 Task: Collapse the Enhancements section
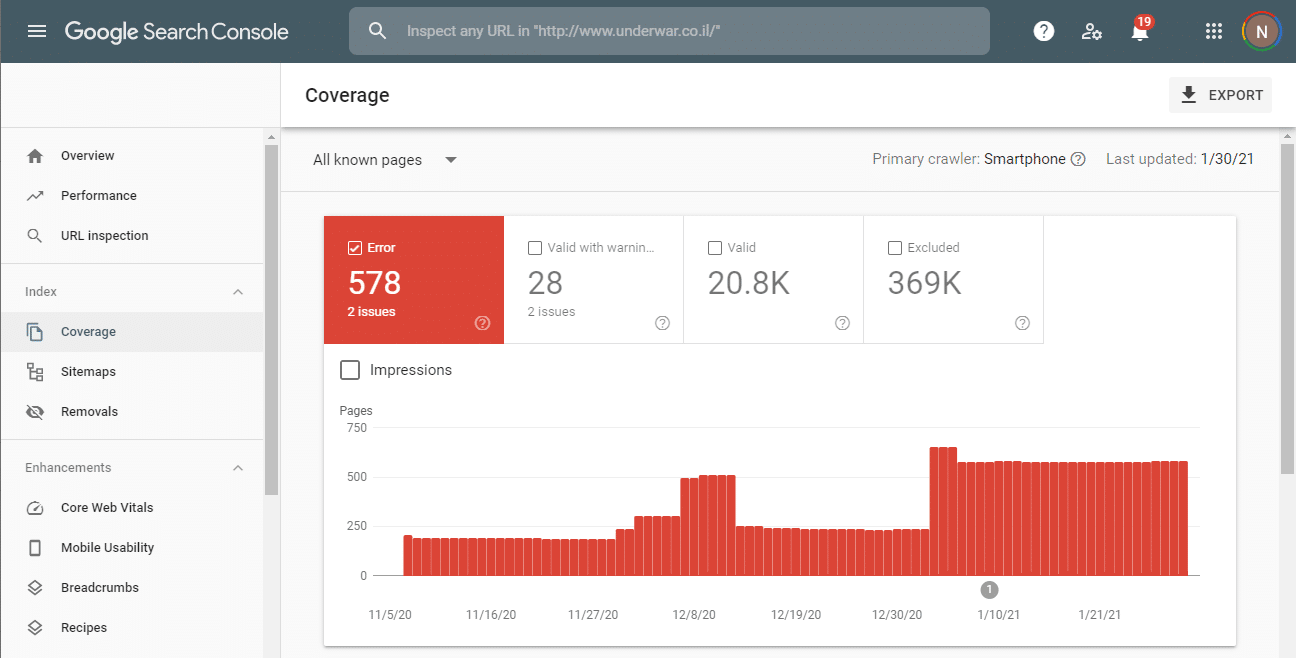click(238, 468)
